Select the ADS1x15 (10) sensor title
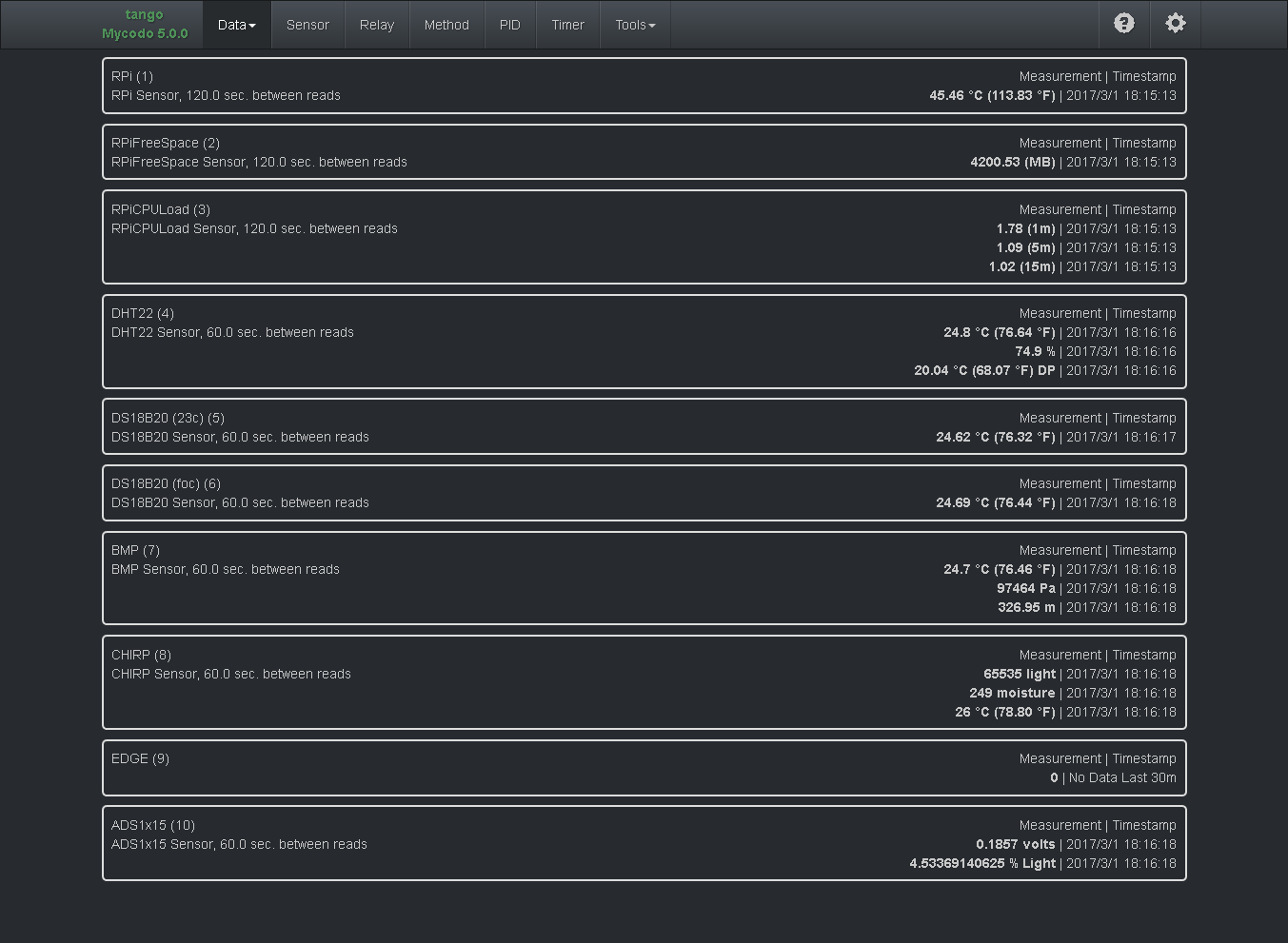This screenshot has width=1288, height=943. pos(153,825)
